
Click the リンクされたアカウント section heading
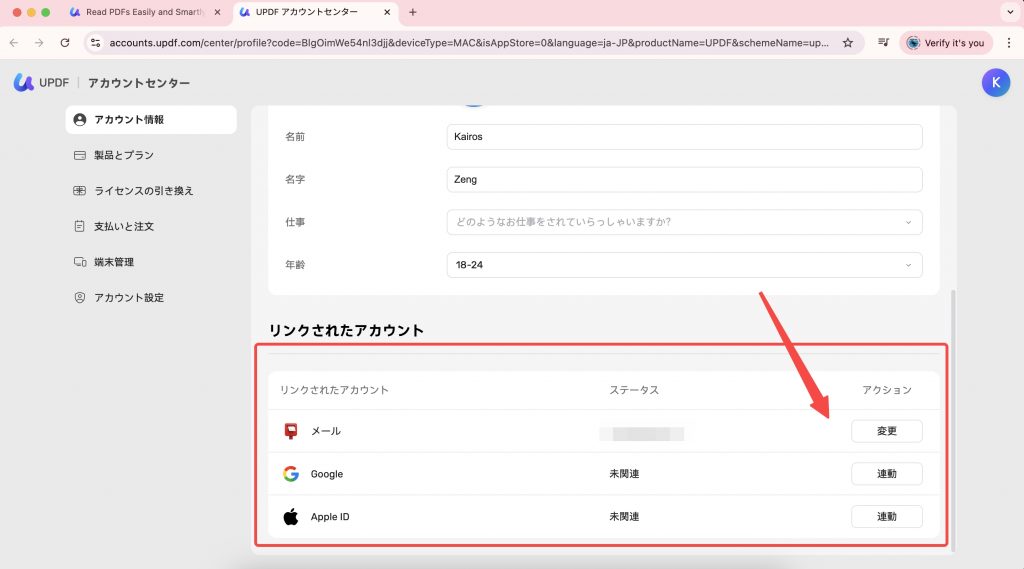(346, 331)
